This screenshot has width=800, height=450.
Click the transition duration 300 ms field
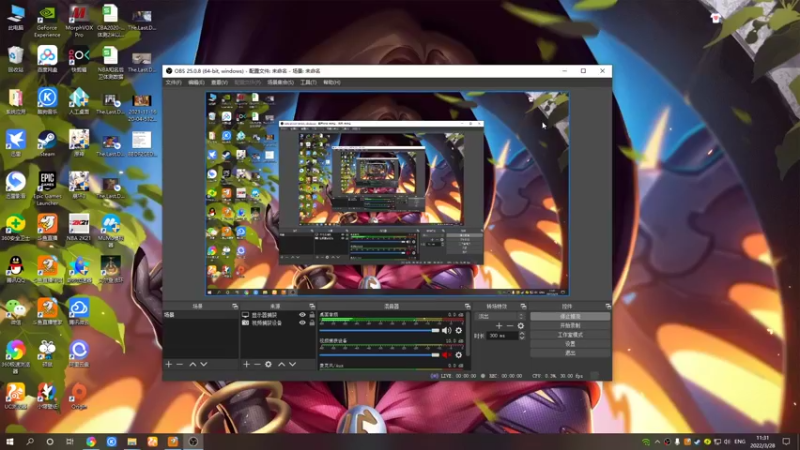[x=502, y=336]
